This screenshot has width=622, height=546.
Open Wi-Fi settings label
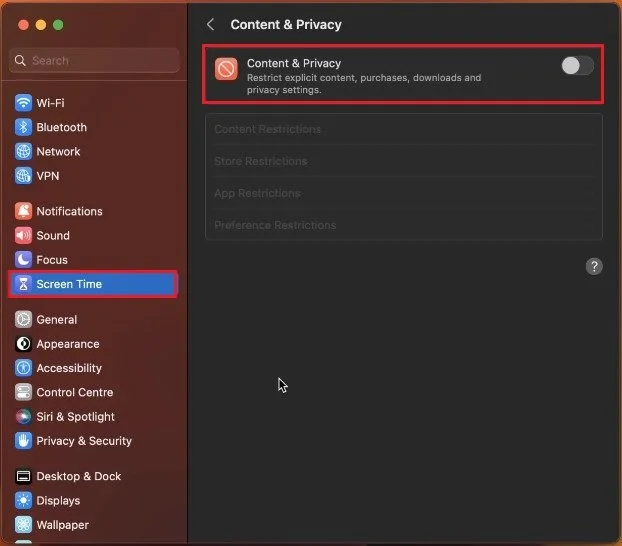(50, 103)
